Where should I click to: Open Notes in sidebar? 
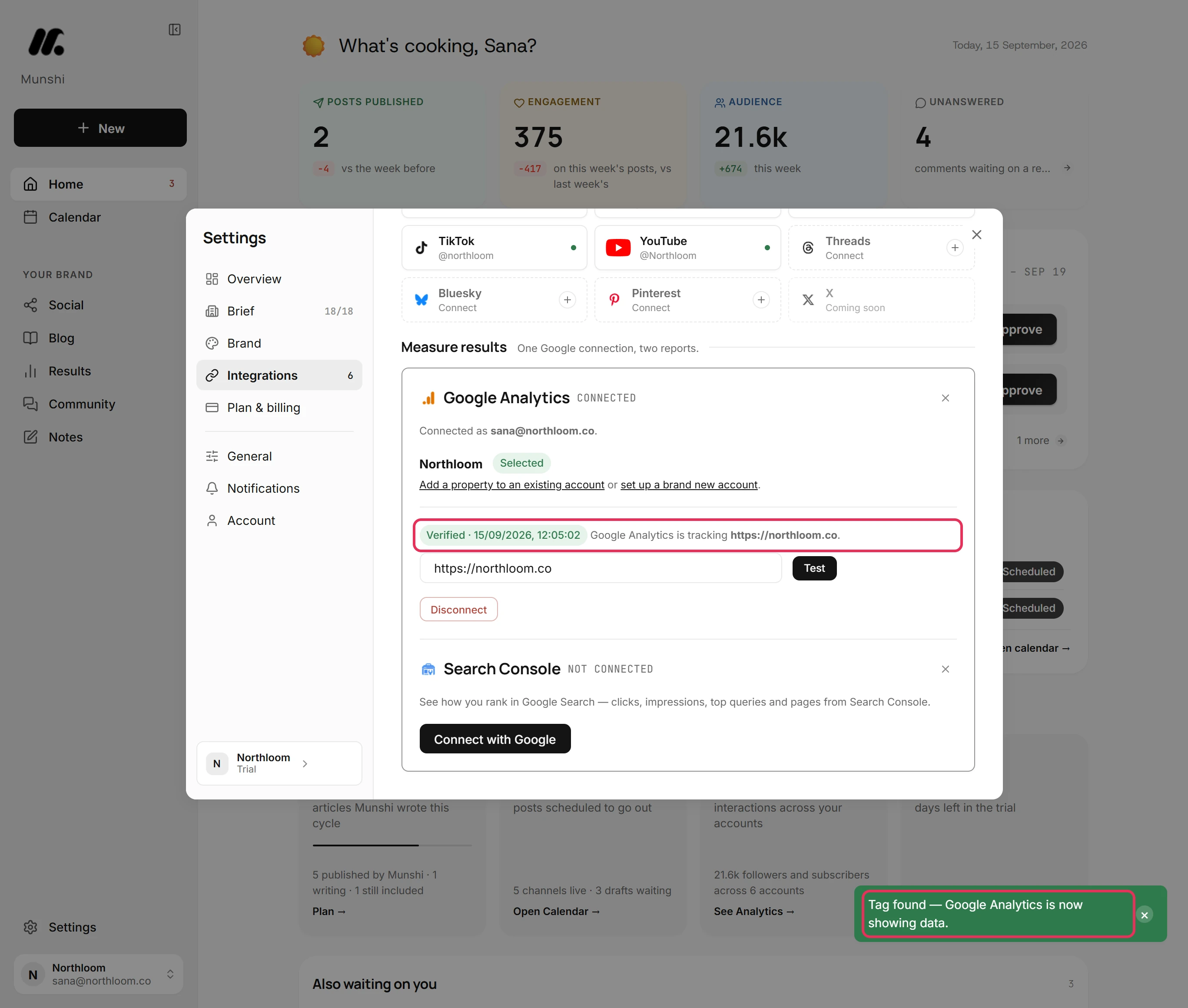pos(98,437)
